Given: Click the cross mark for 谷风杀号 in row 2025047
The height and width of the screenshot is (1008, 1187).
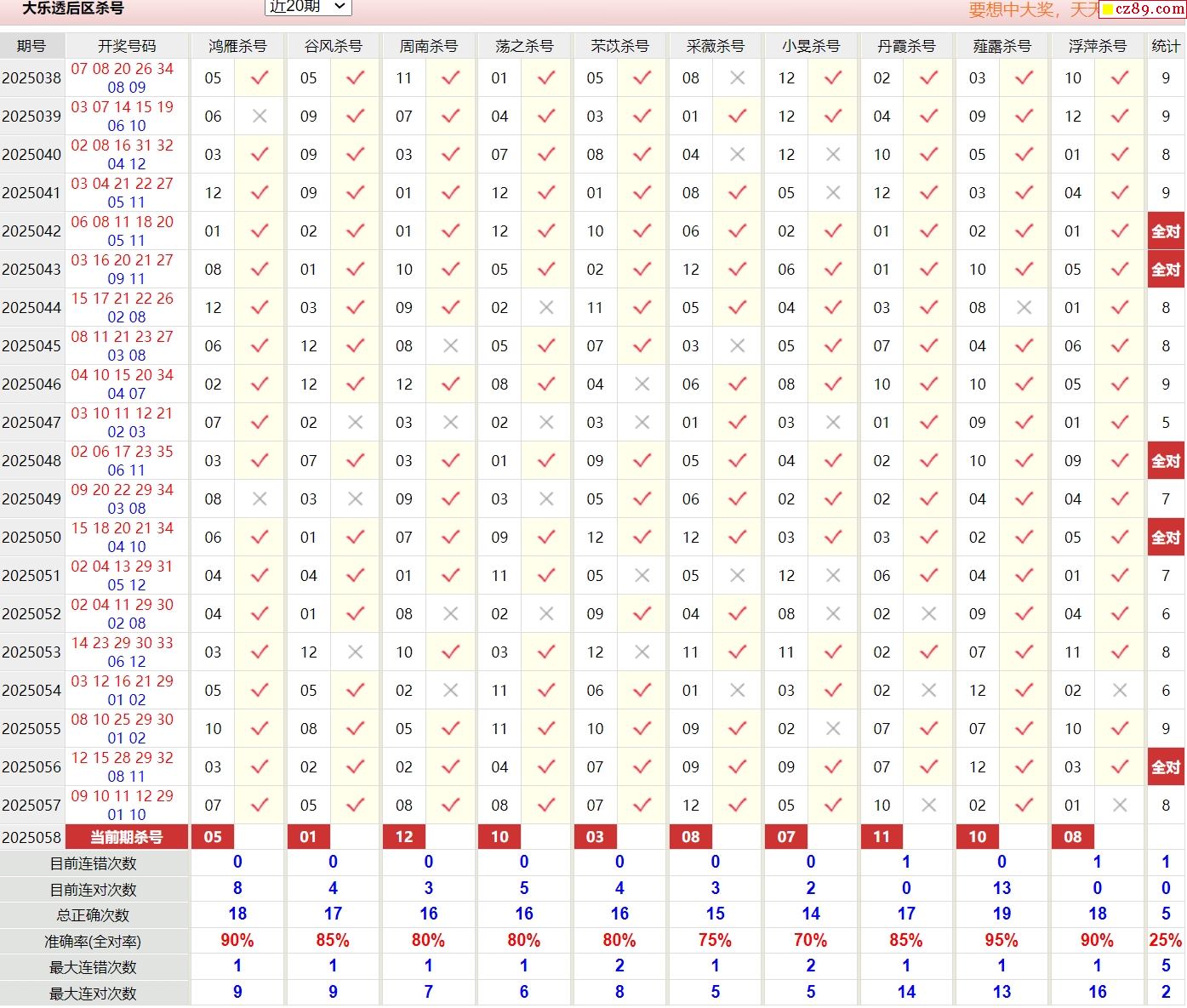Looking at the screenshot, I should click(356, 422).
